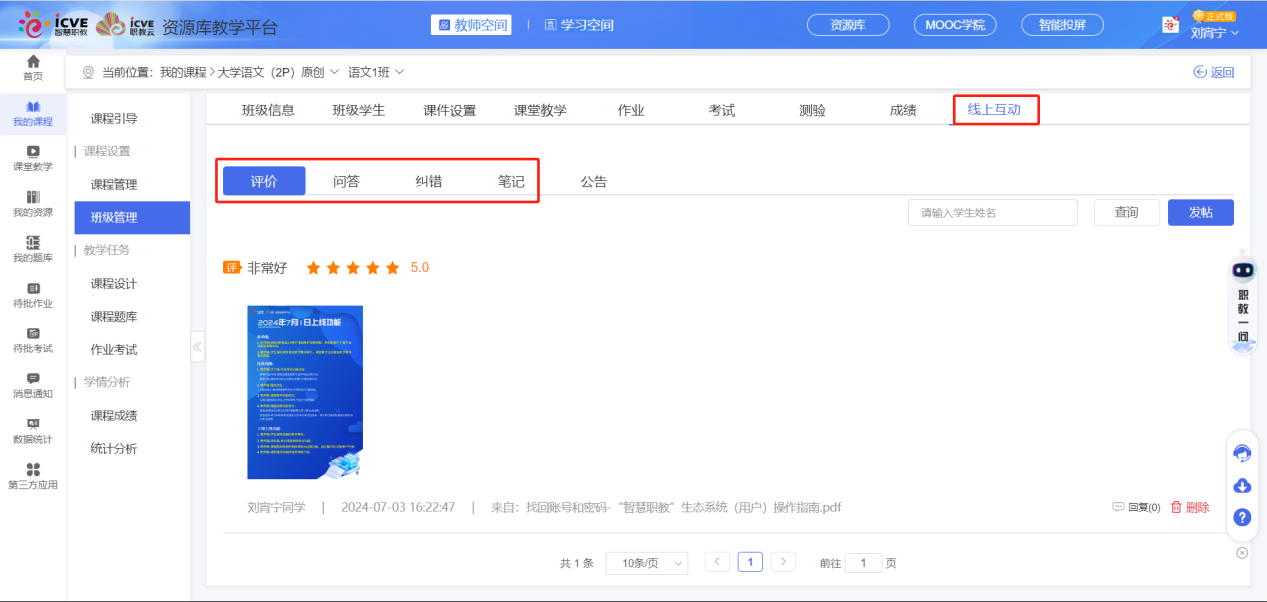
Task: Click the customer service headset icon
Action: pyautogui.click(x=1242, y=453)
